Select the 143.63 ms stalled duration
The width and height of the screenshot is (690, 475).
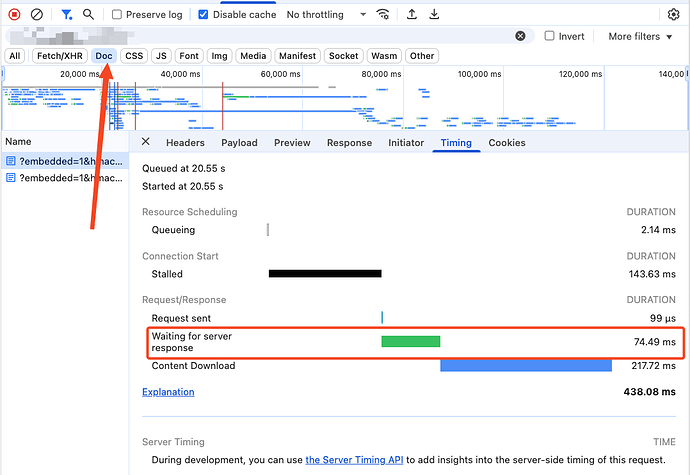point(652,274)
